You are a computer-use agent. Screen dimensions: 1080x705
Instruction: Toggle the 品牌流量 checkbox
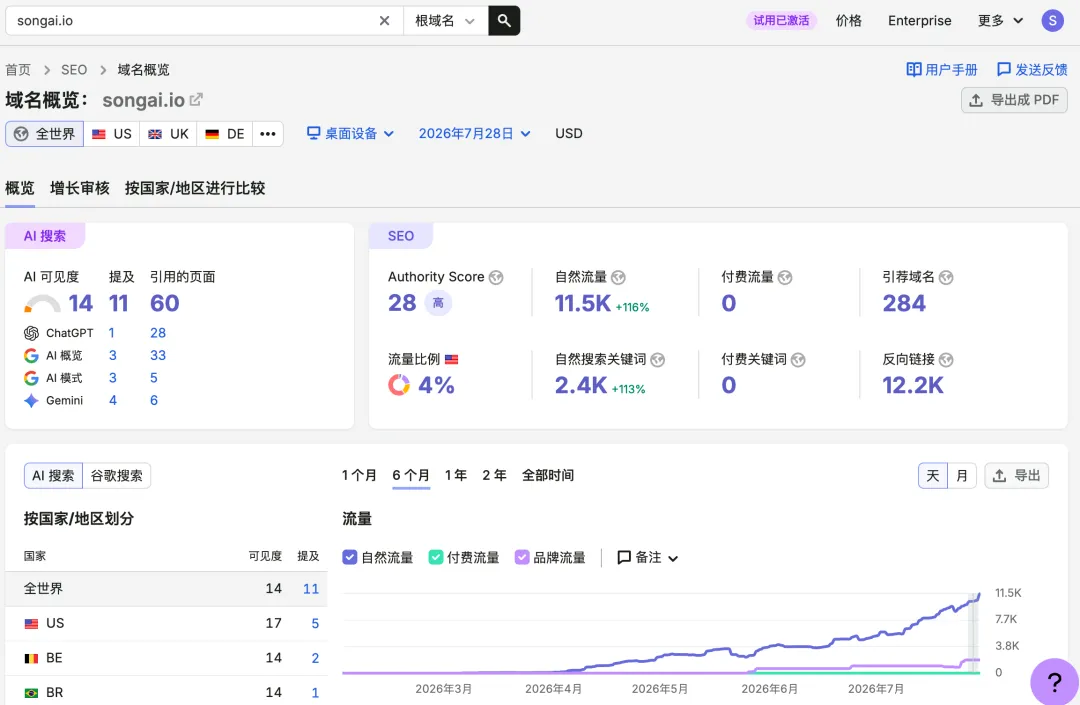pos(522,558)
